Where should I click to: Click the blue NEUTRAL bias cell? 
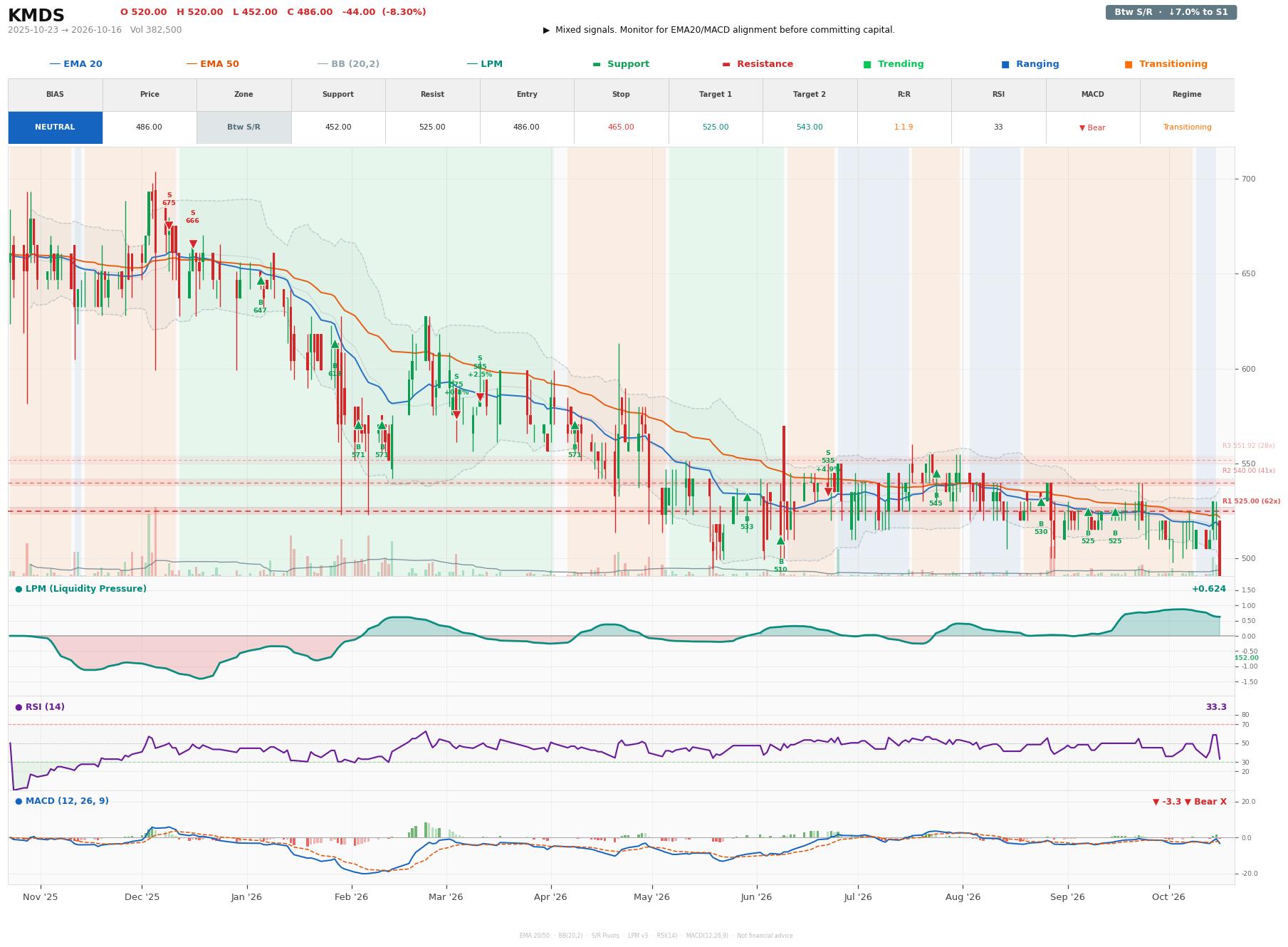[x=55, y=127]
